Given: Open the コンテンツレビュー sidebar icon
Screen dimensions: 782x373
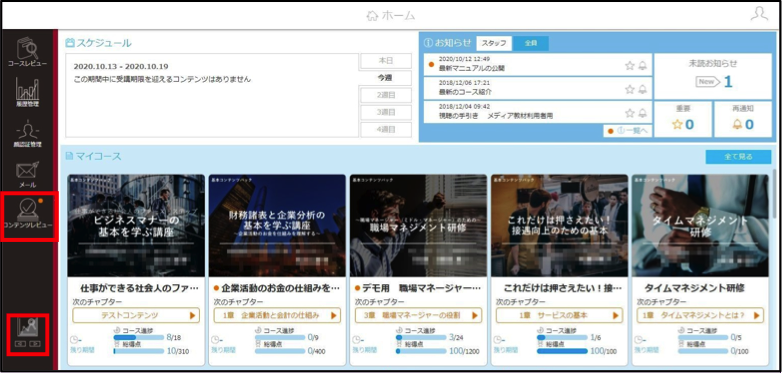Looking at the screenshot, I should click(28, 213).
